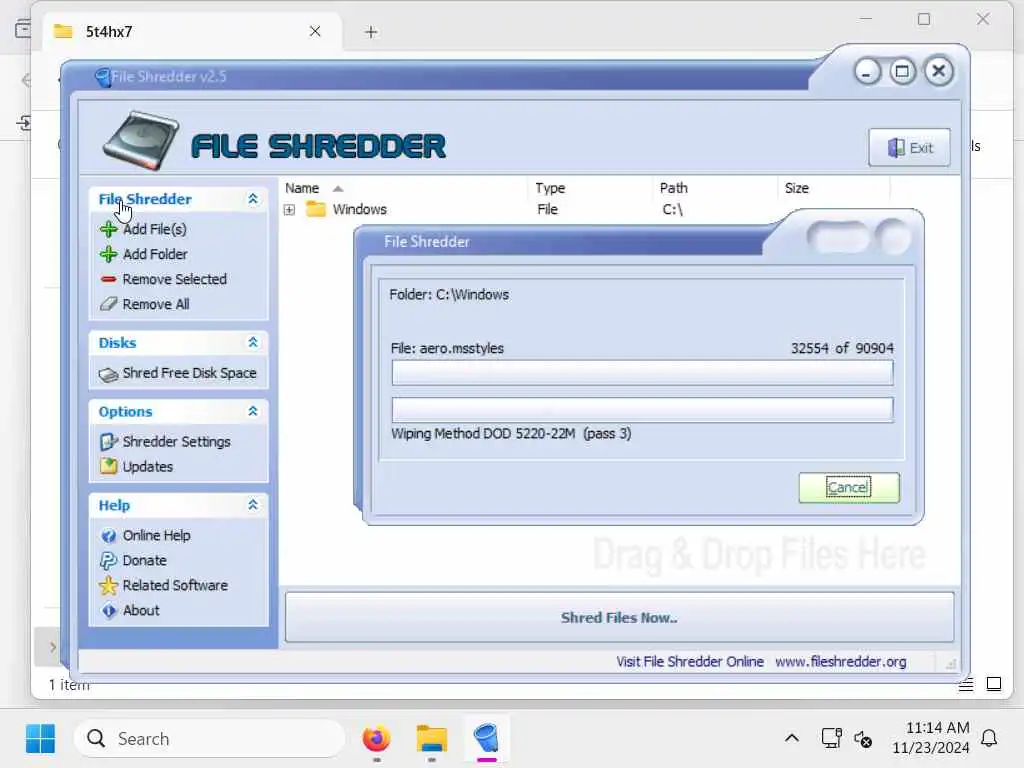Click the Updates package icon
This screenshot has height=768, width=1024.
108,466
